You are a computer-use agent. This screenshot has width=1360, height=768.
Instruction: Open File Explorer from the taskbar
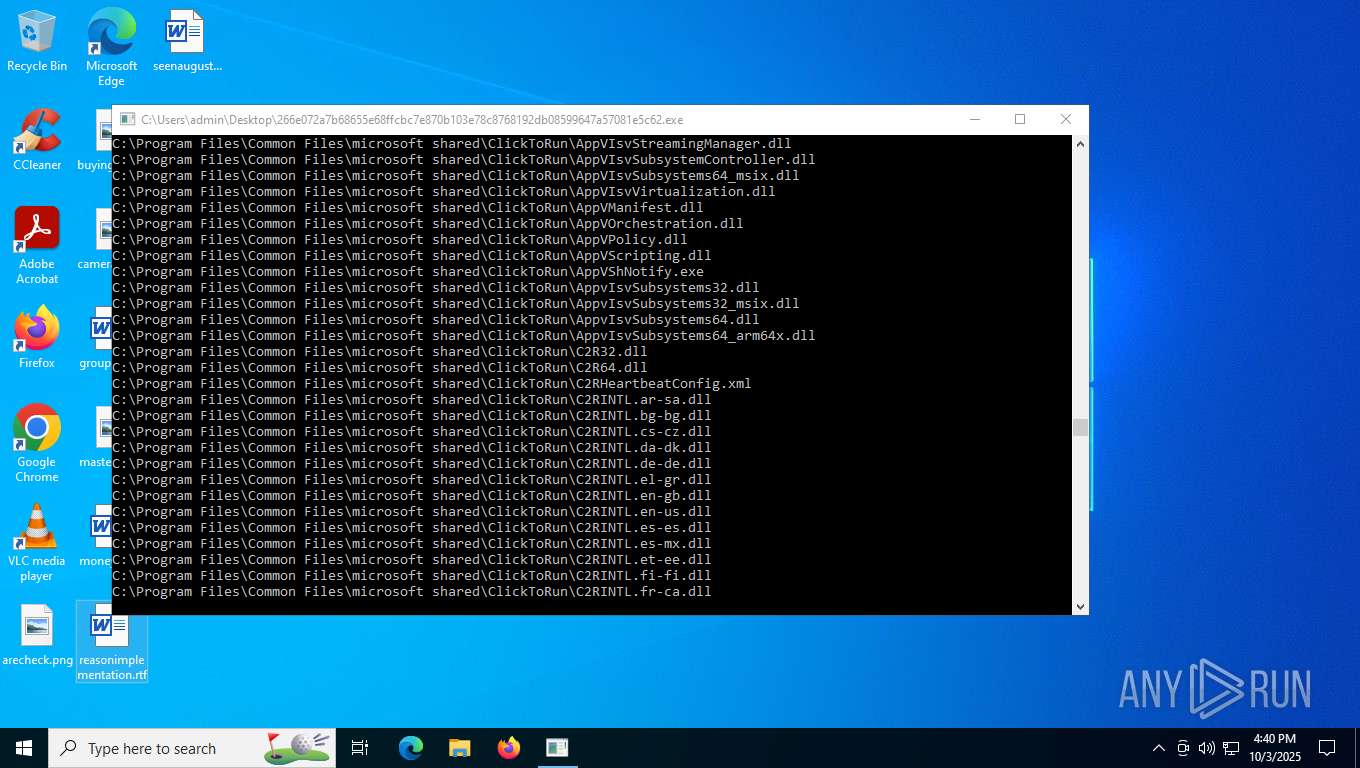tap(460, 748)
